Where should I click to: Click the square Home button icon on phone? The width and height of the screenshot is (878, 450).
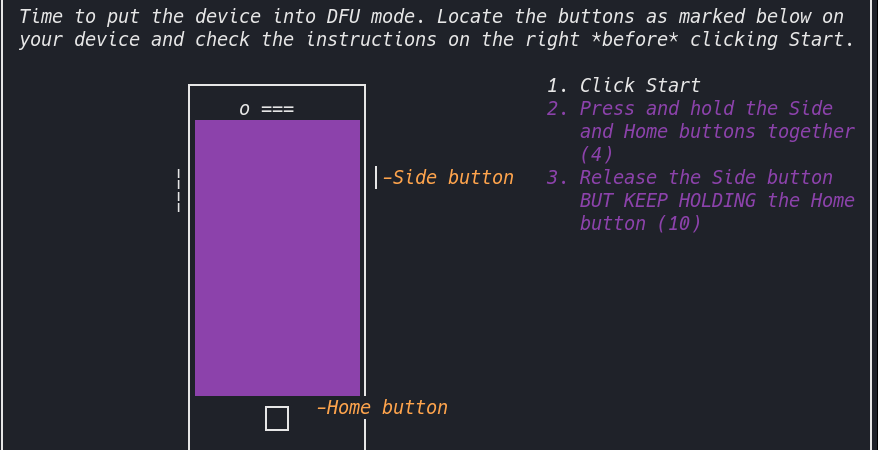(x=277, y=419)
